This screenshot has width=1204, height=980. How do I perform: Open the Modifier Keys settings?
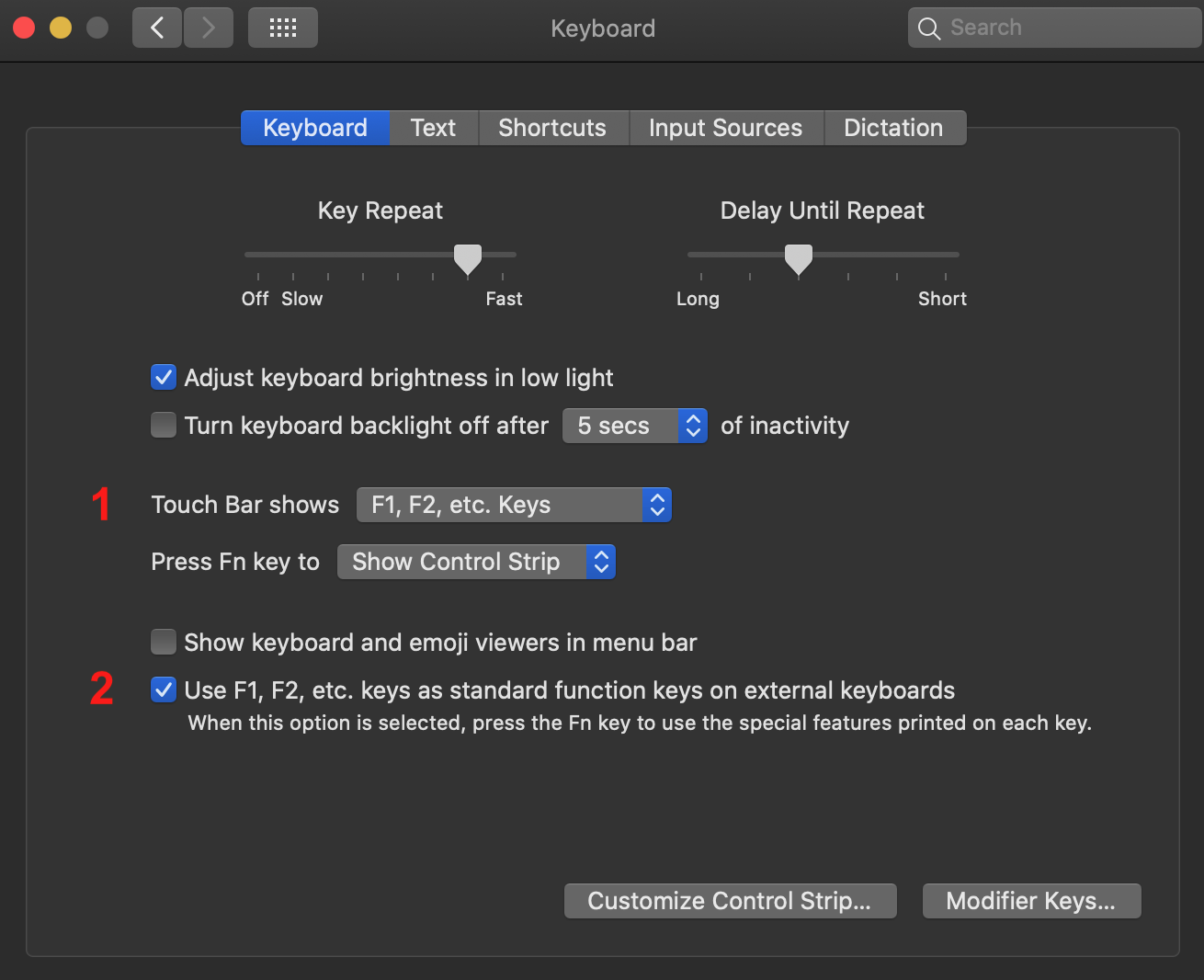click(x=1031, y=901)
